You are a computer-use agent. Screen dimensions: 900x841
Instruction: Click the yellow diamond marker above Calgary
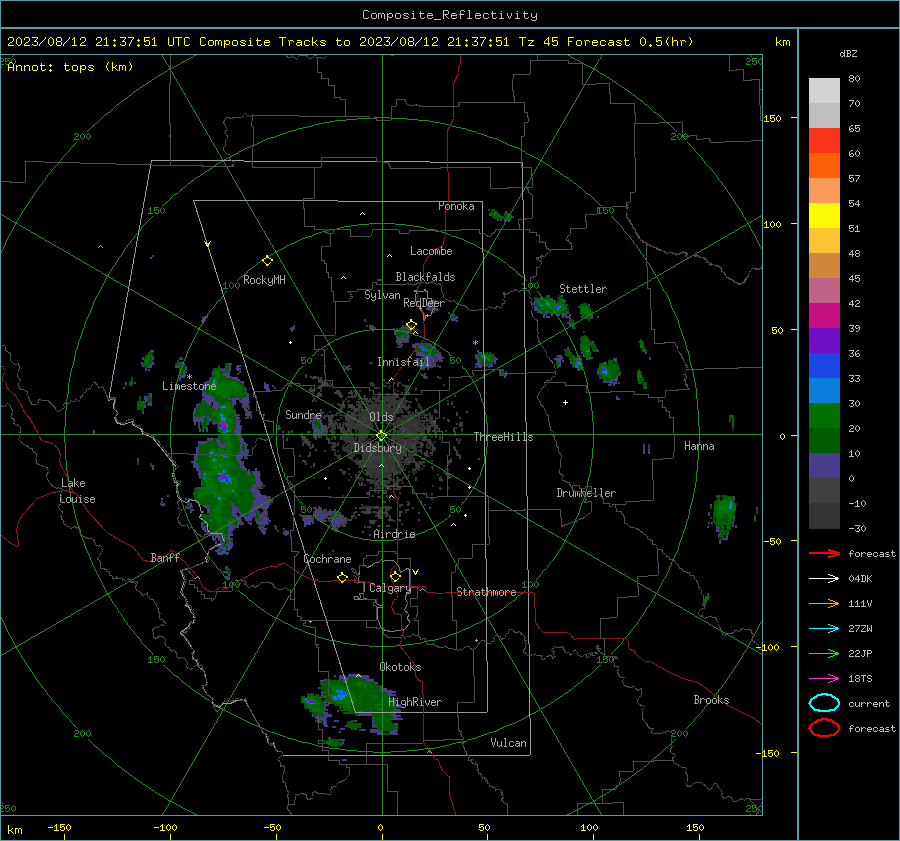(x=395, y=576)
